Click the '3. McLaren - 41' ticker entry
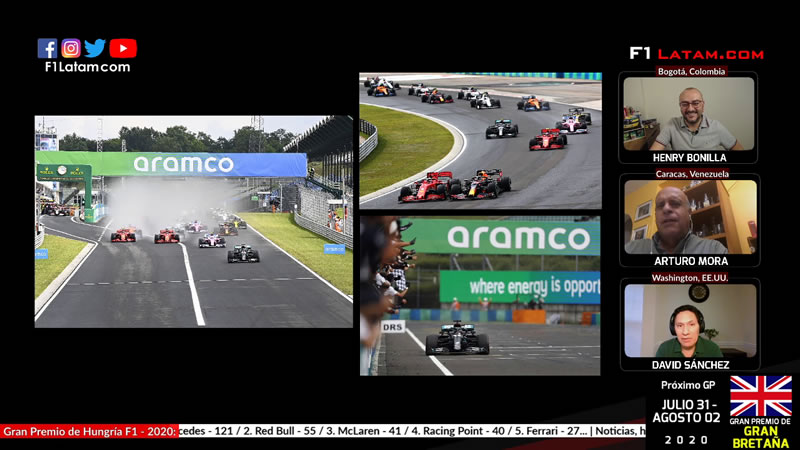Image resolution: width=800 pixels, height=450 pixels. click(x=364, y=431)
